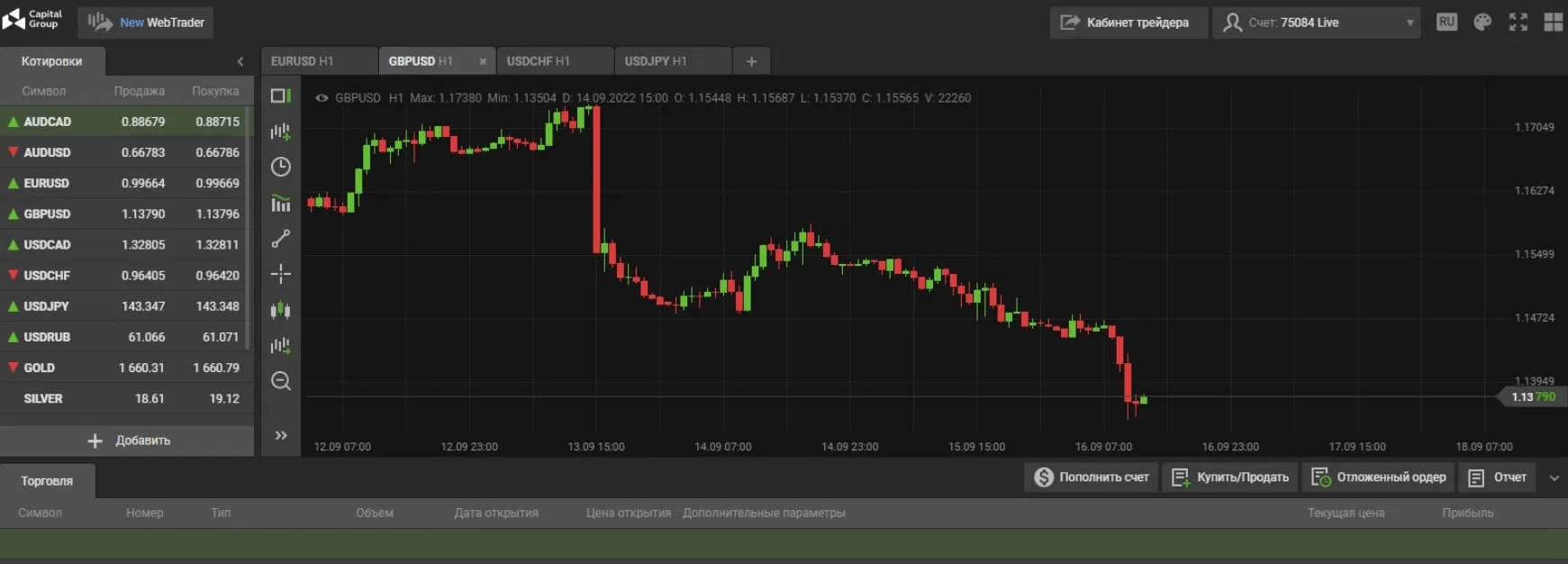Open the Отчет button
Image resolution: width=1568 pixels, height=564 pixels.
point(1498,478)
